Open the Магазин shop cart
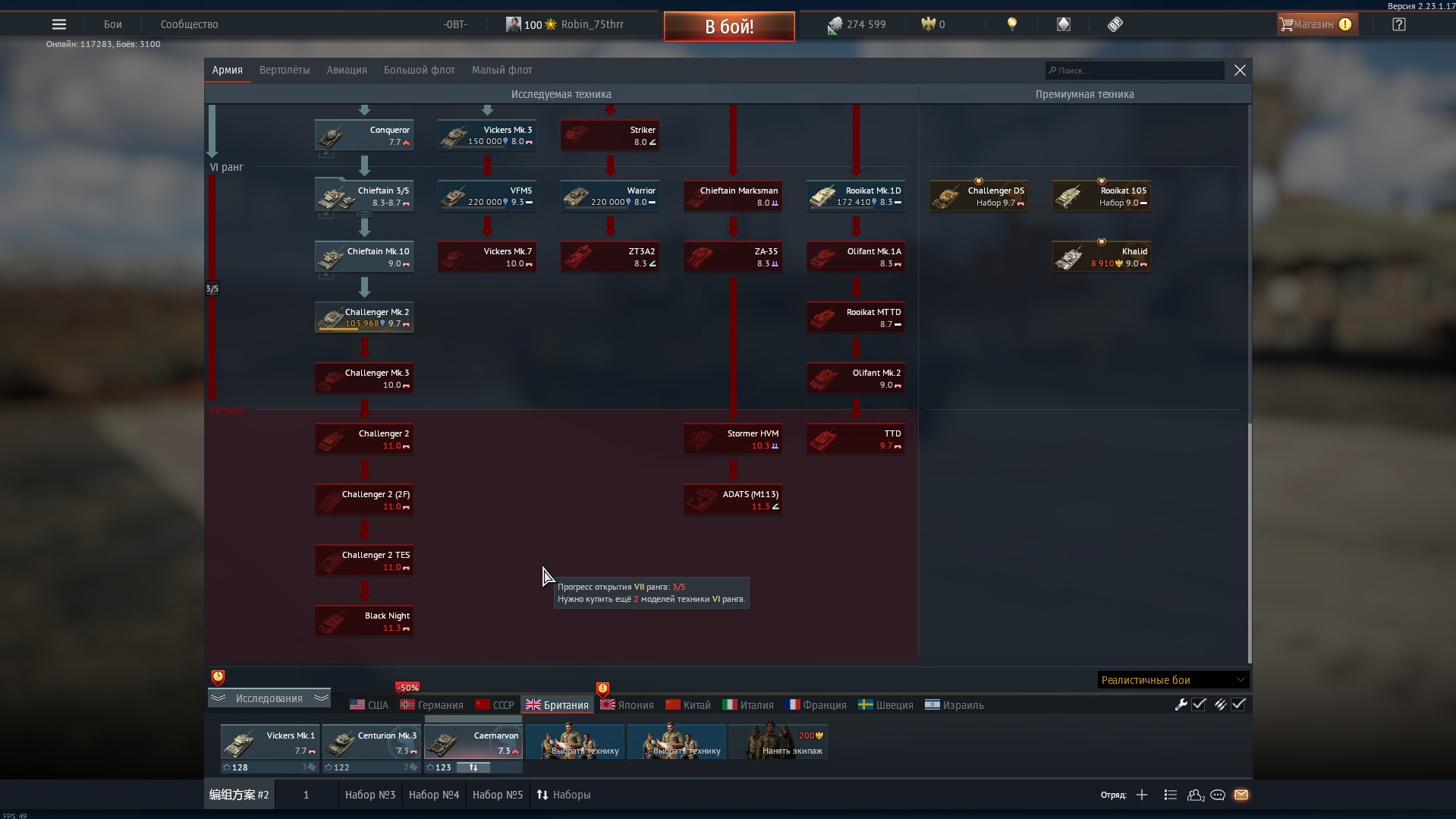Viewport: 1456px width, 819px height. click(x=1316, y=24)
